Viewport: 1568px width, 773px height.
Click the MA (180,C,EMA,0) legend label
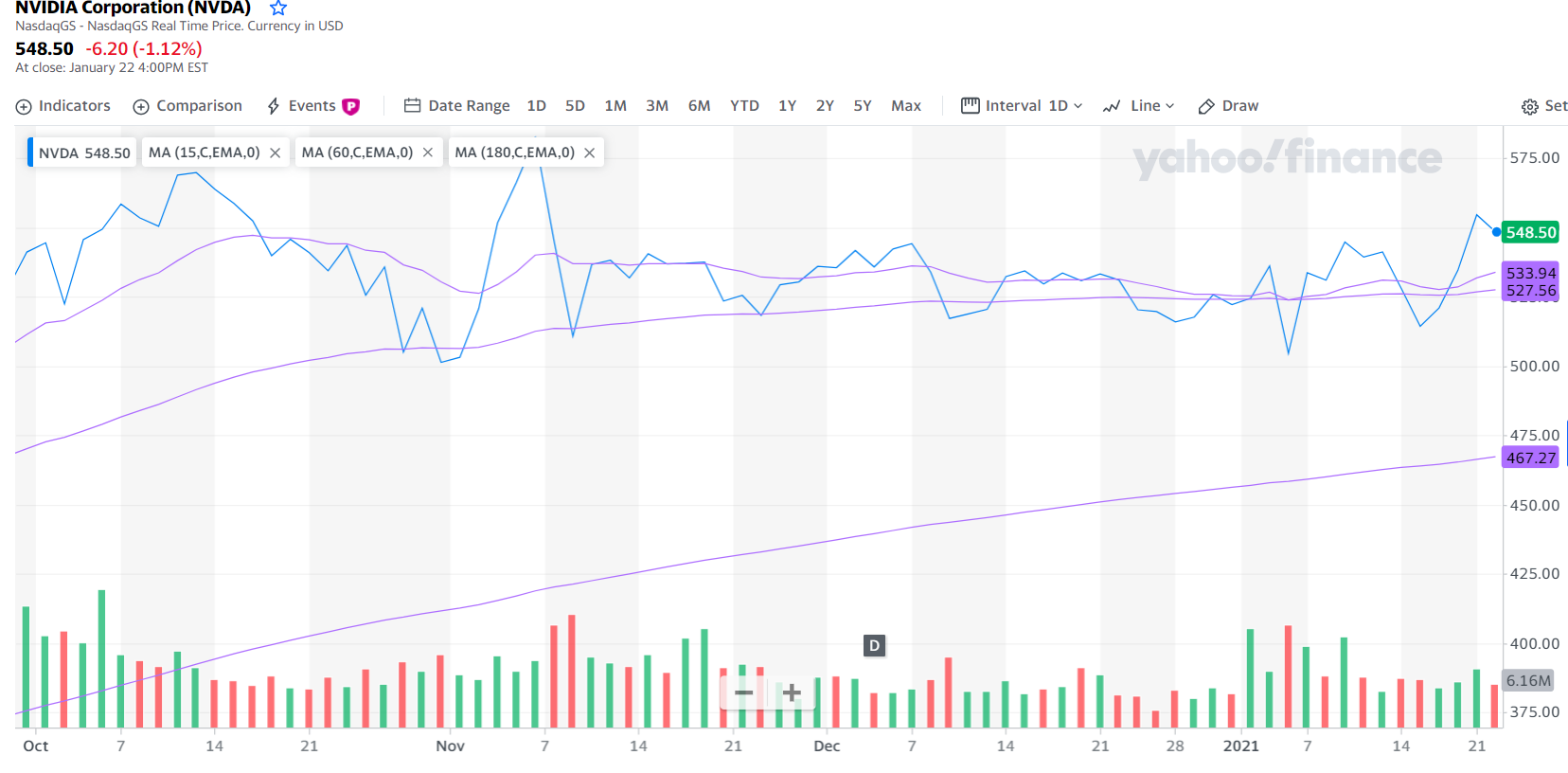click(514, 153)
